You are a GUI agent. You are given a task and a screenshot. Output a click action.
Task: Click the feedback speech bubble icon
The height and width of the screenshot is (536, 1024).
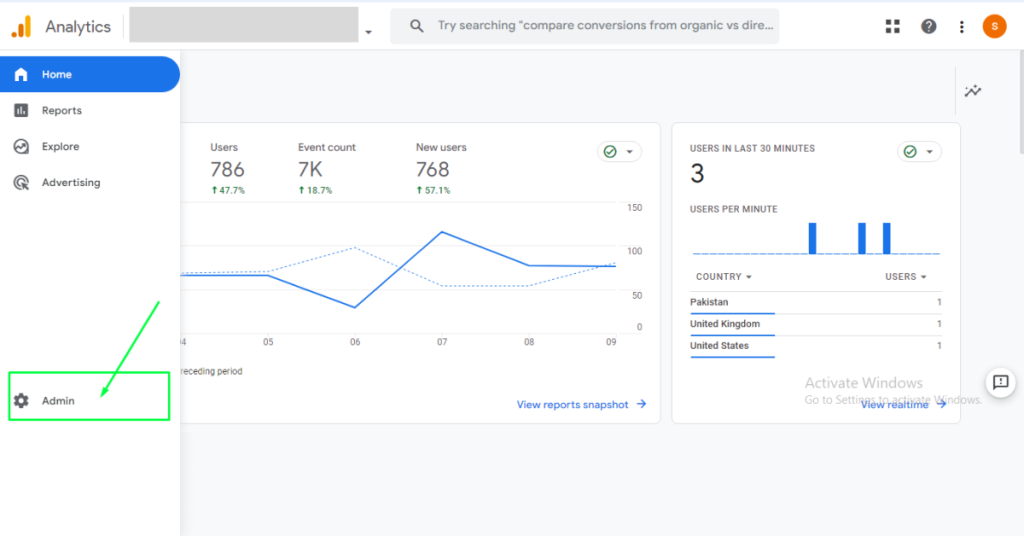(1000, 382)
